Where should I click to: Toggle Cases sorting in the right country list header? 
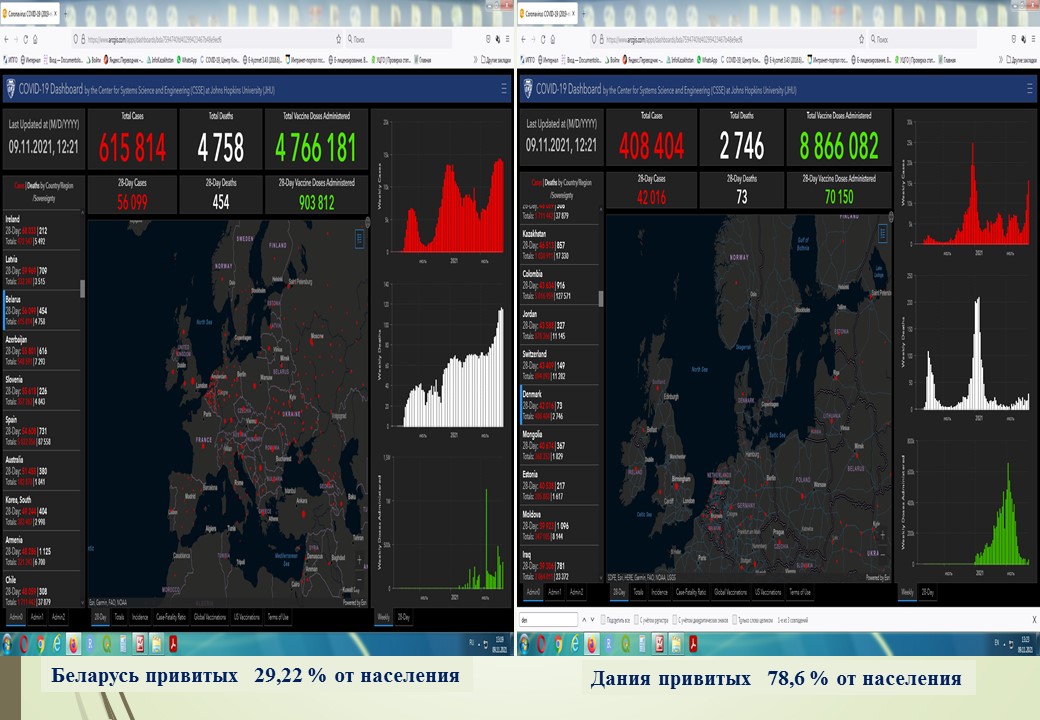tap(536, 182)
